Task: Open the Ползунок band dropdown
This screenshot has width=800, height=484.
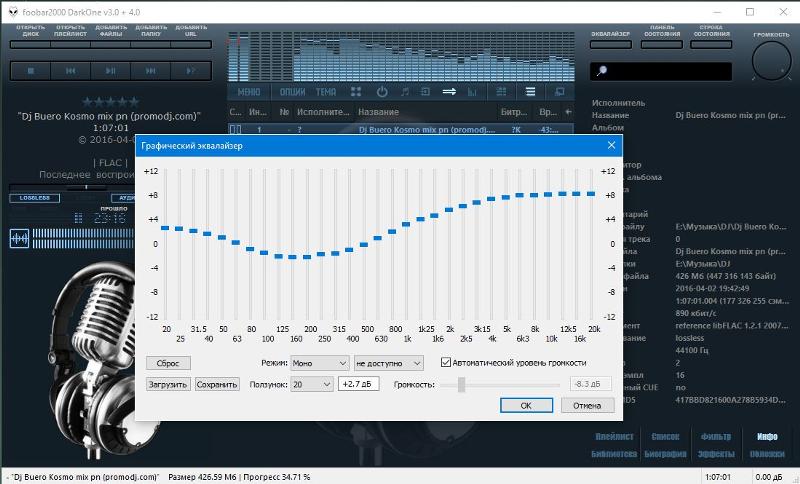Action: pos(312,384)
